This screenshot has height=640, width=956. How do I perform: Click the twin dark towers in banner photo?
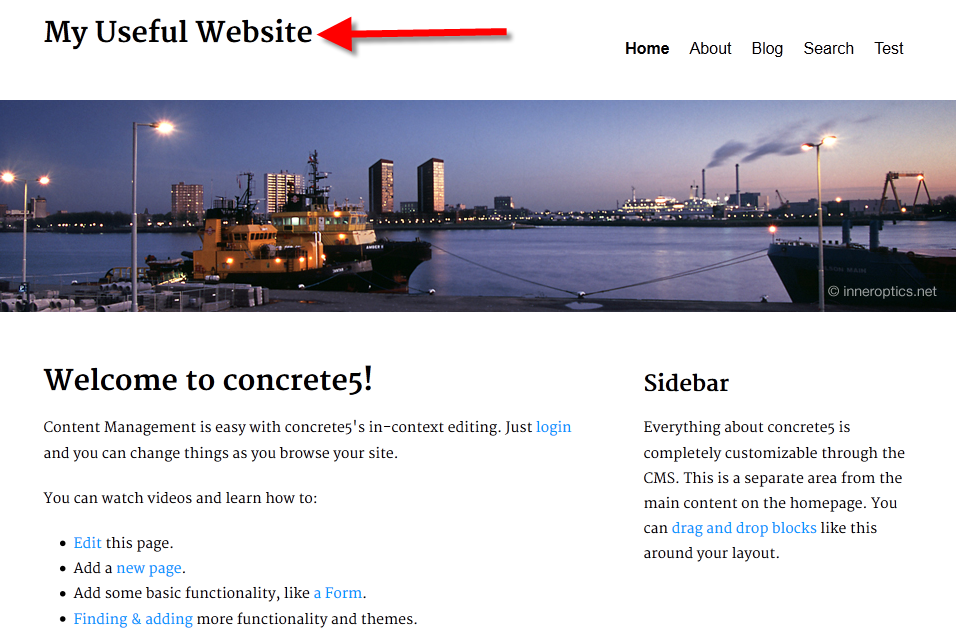click(406, 186)
